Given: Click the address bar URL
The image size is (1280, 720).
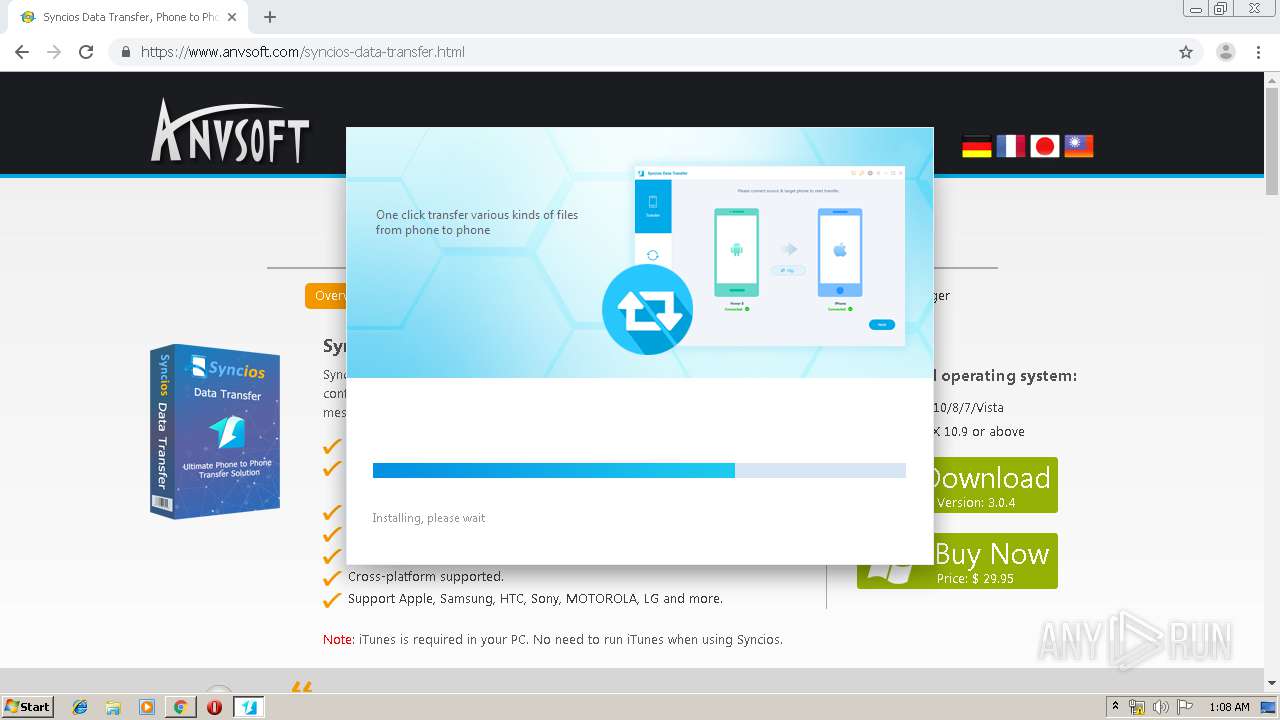Looking at the screenshot, I should click(302, 52).
